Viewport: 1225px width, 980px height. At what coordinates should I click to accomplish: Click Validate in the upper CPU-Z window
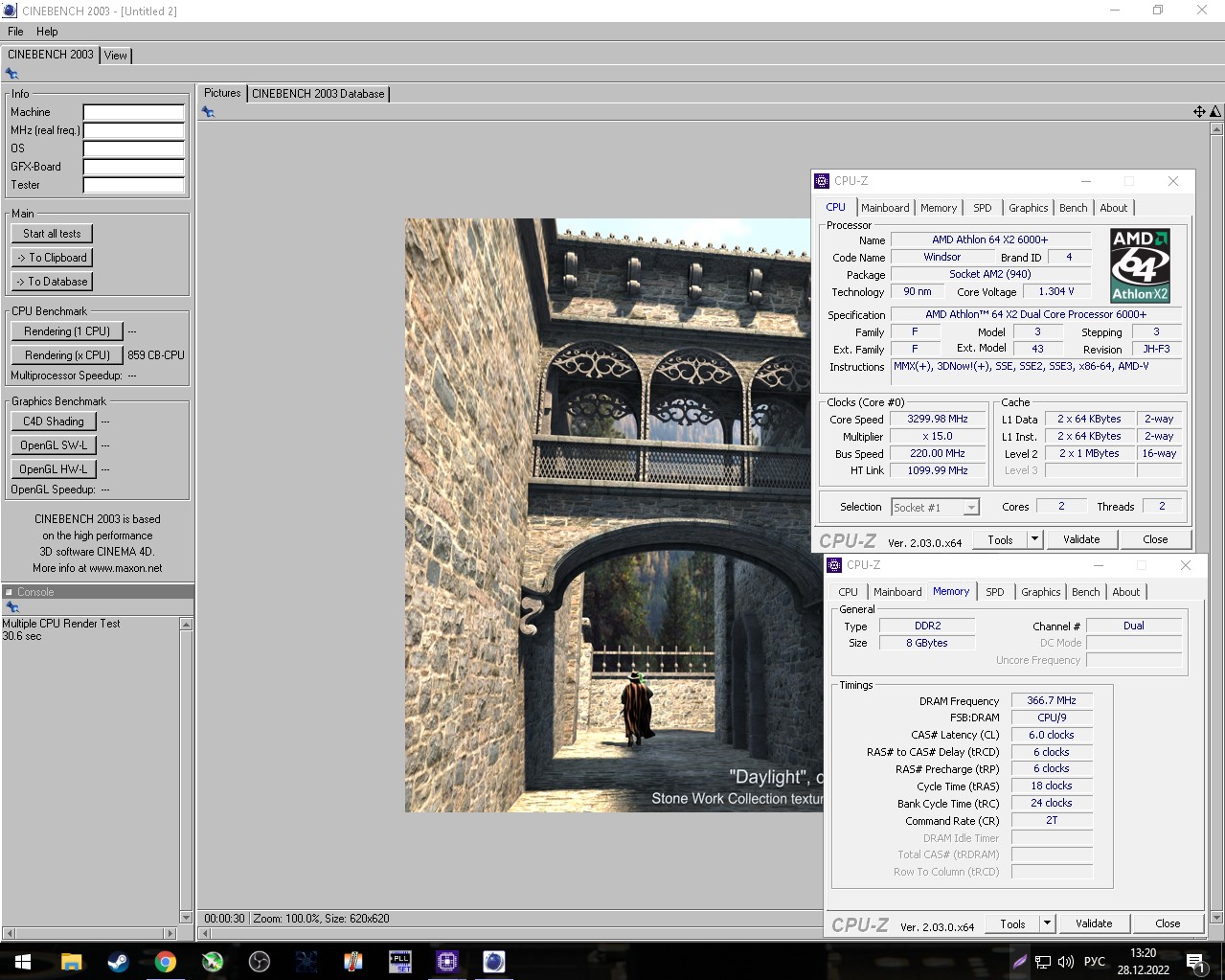coord(1081,539)
